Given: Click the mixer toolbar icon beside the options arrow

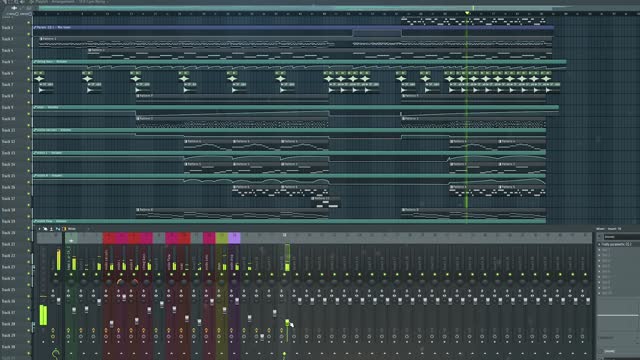Looking at the screenshot, I should click(x=45, y=229).
